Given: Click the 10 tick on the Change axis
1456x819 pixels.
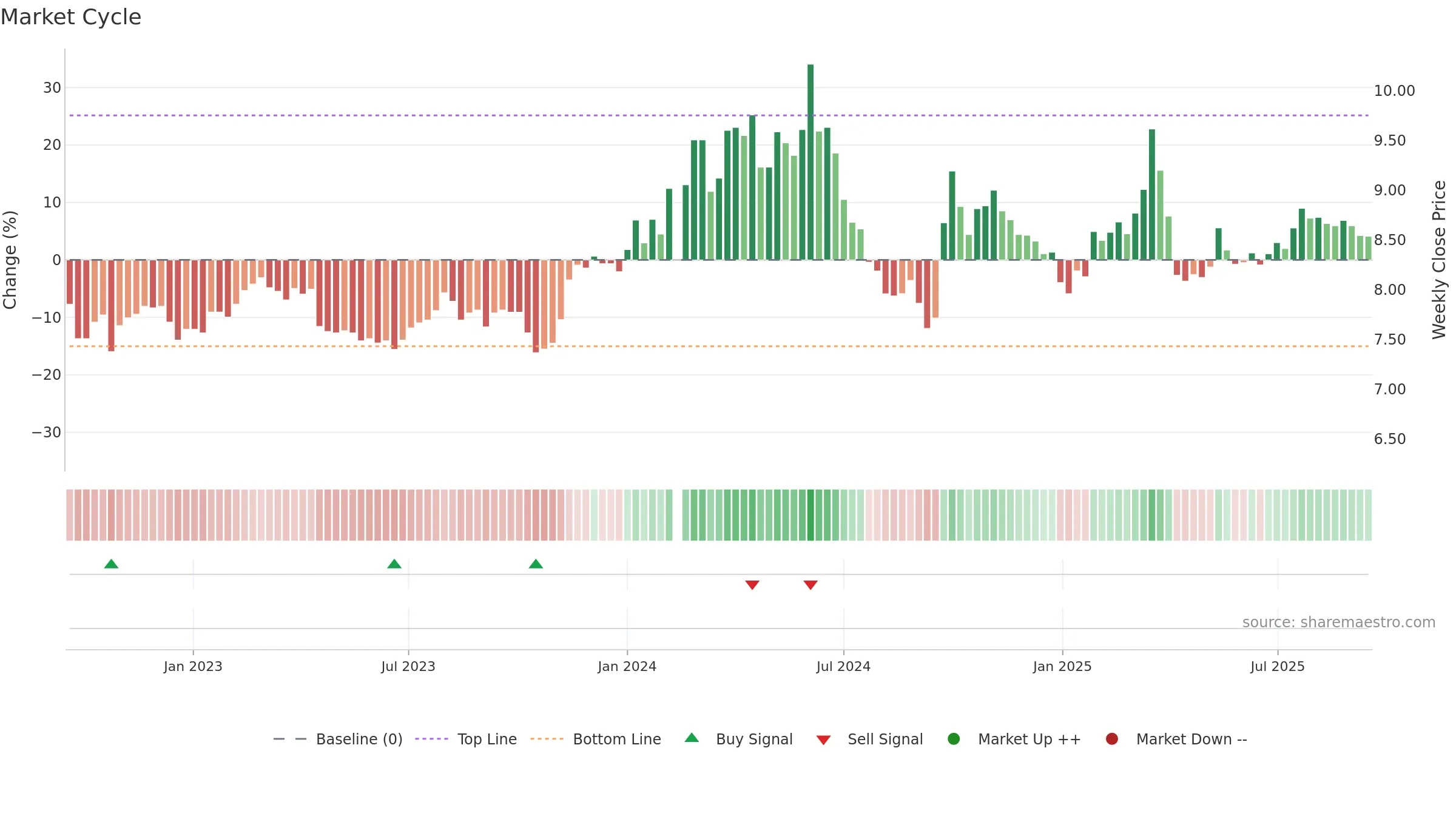Looking at the screenshot, I should pos(52,203).
